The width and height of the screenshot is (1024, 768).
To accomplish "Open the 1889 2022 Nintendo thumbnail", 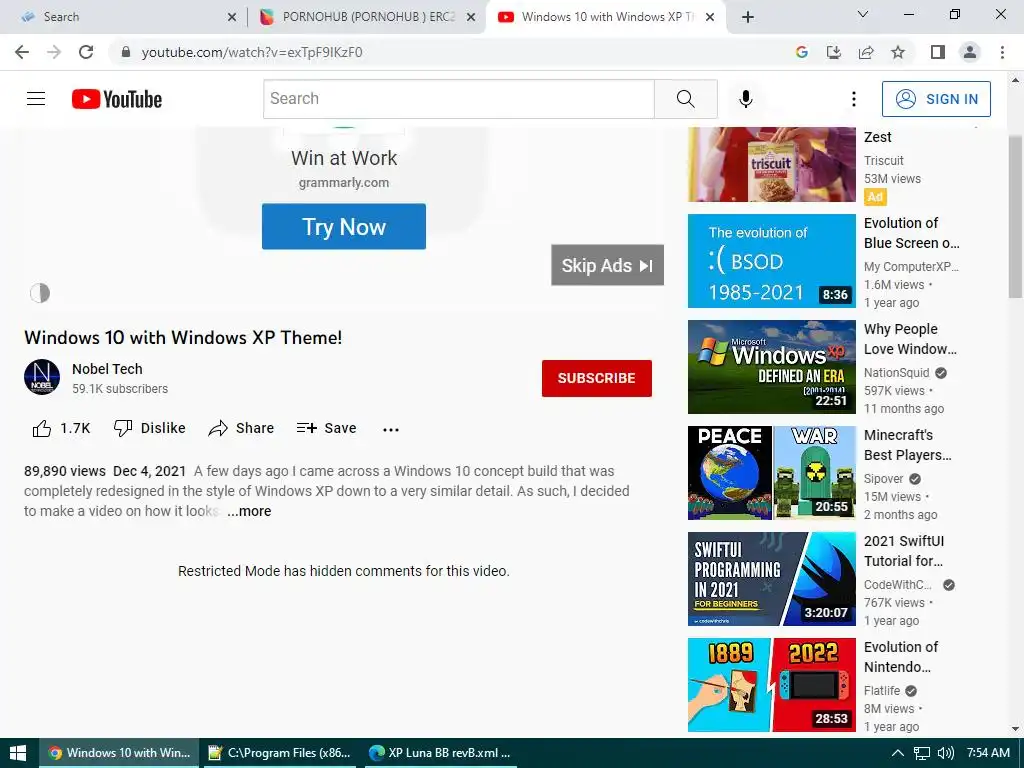I will tap(771, 685).
